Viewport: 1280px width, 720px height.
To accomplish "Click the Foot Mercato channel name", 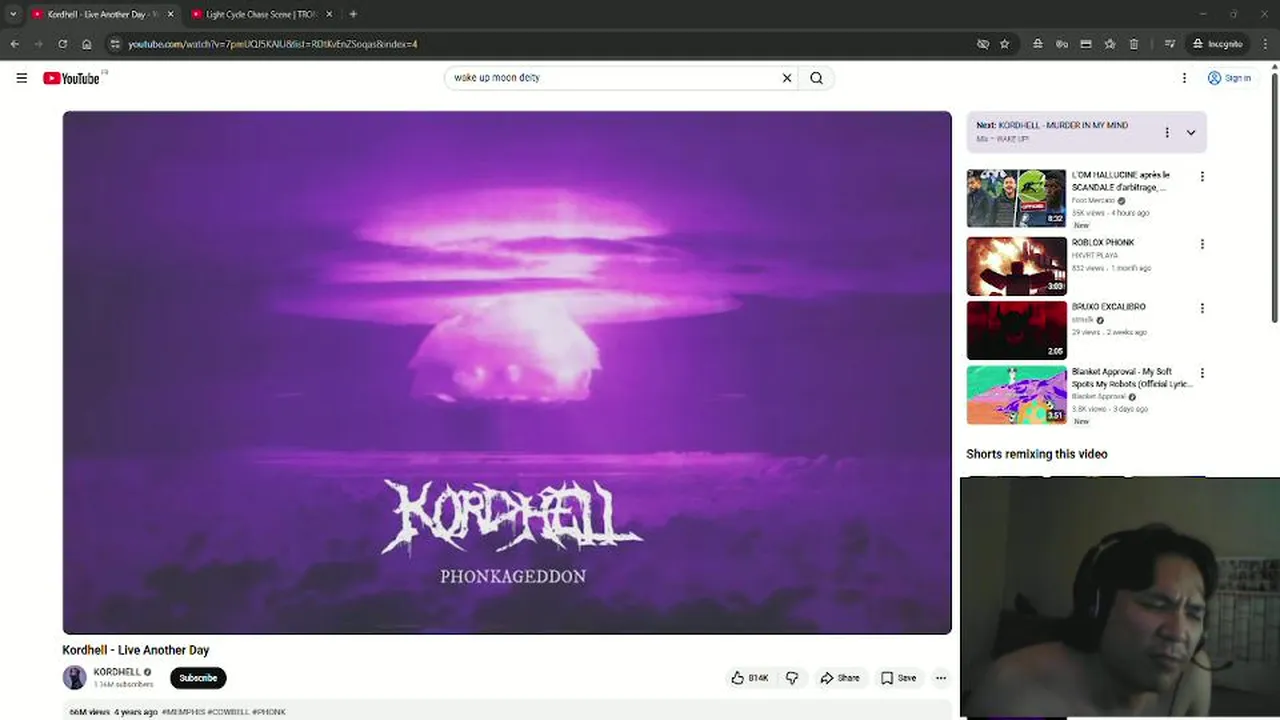I will (x=1093, y=200).
